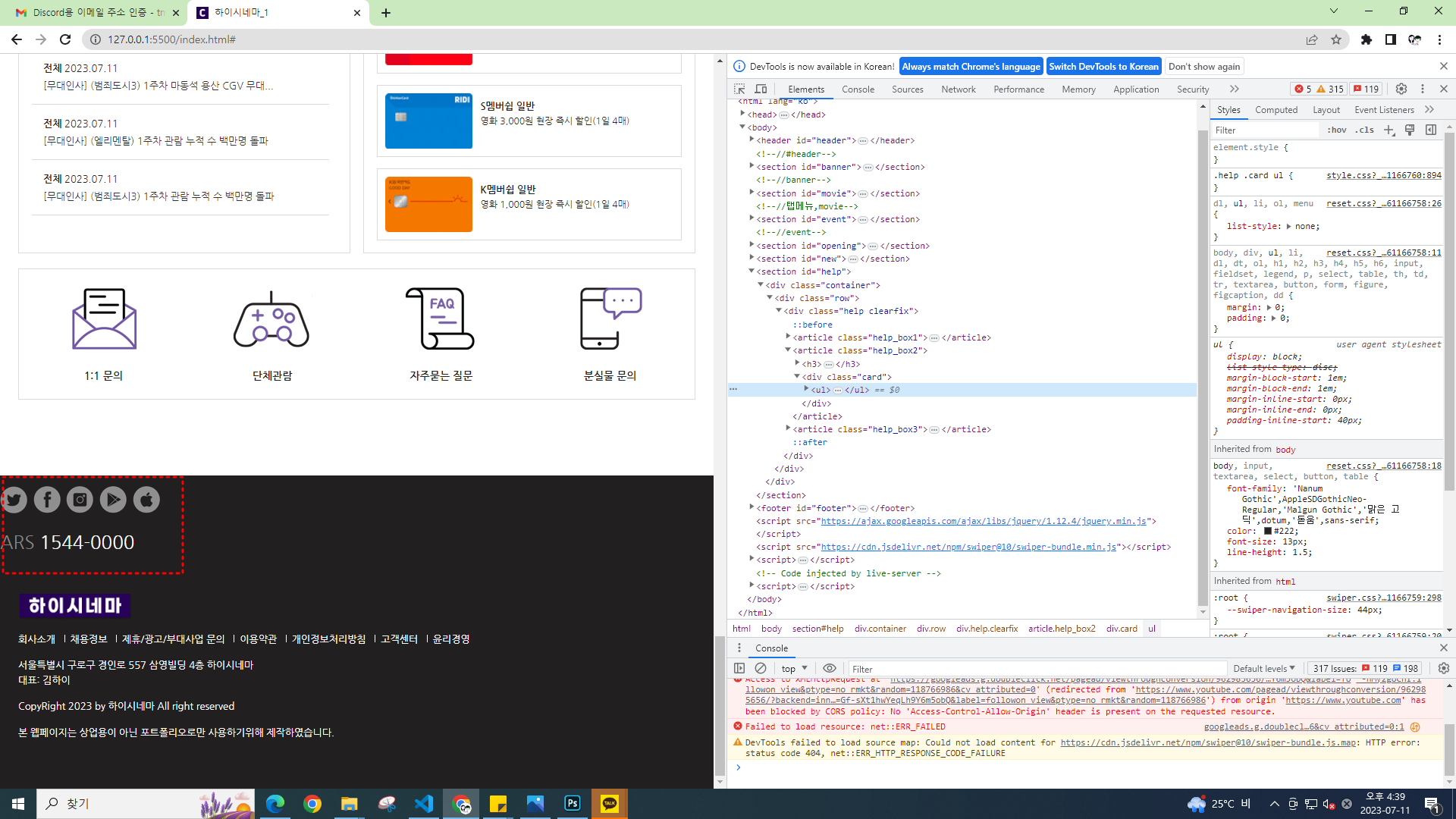Open the live expression eye icon
Viewport: 1456px width, 819px height.
pyautogui.click(x=830, y=668)
